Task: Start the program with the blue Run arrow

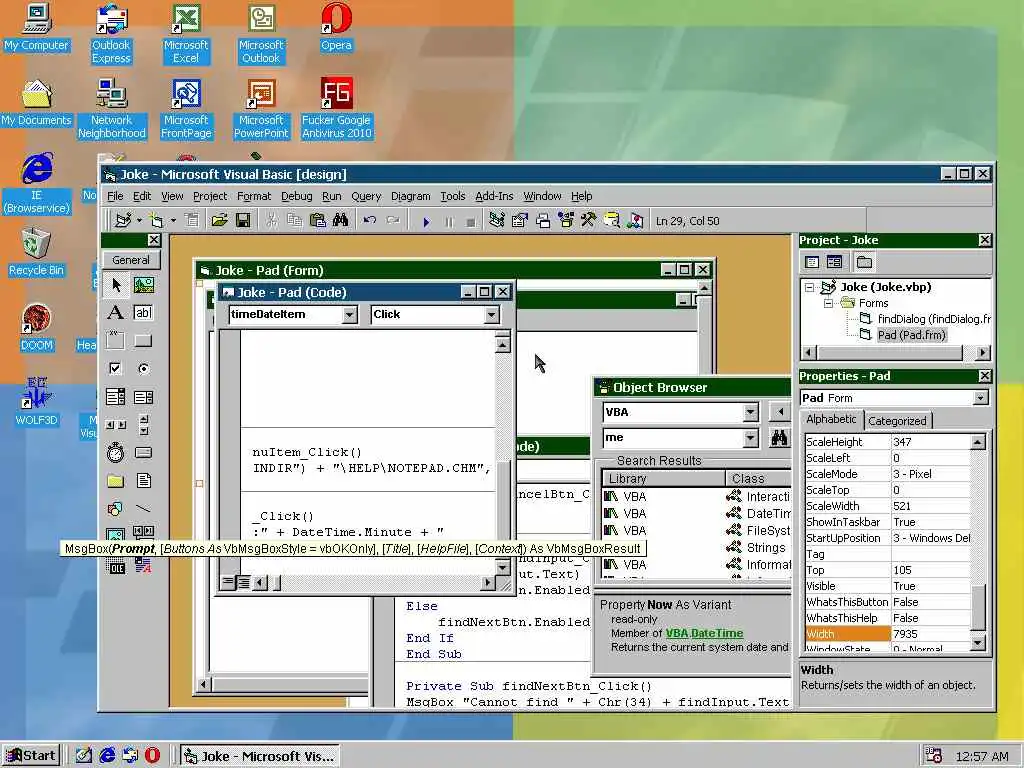Action: coord(426,221)
